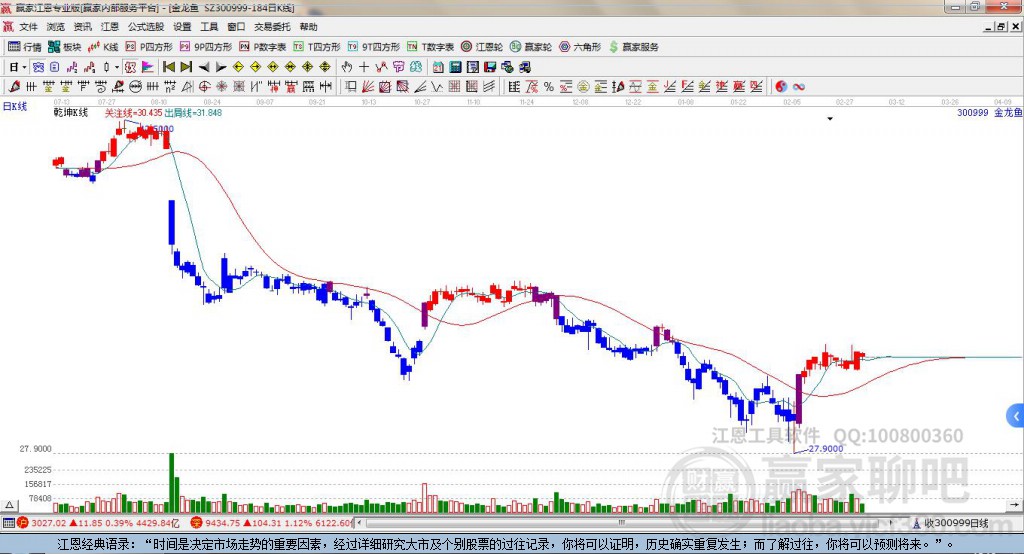
Task: Select the crosshair cursor tool
Action: (x=364, y=67)
